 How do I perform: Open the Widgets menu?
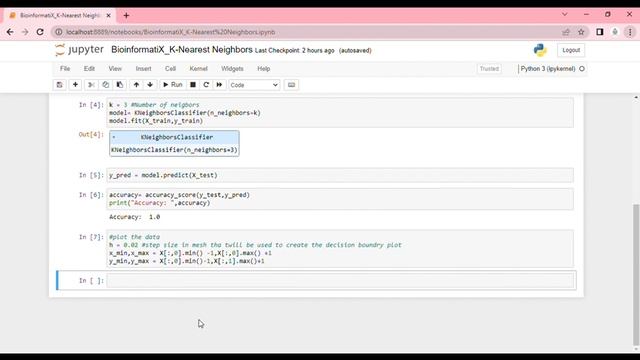coord(232,69)
